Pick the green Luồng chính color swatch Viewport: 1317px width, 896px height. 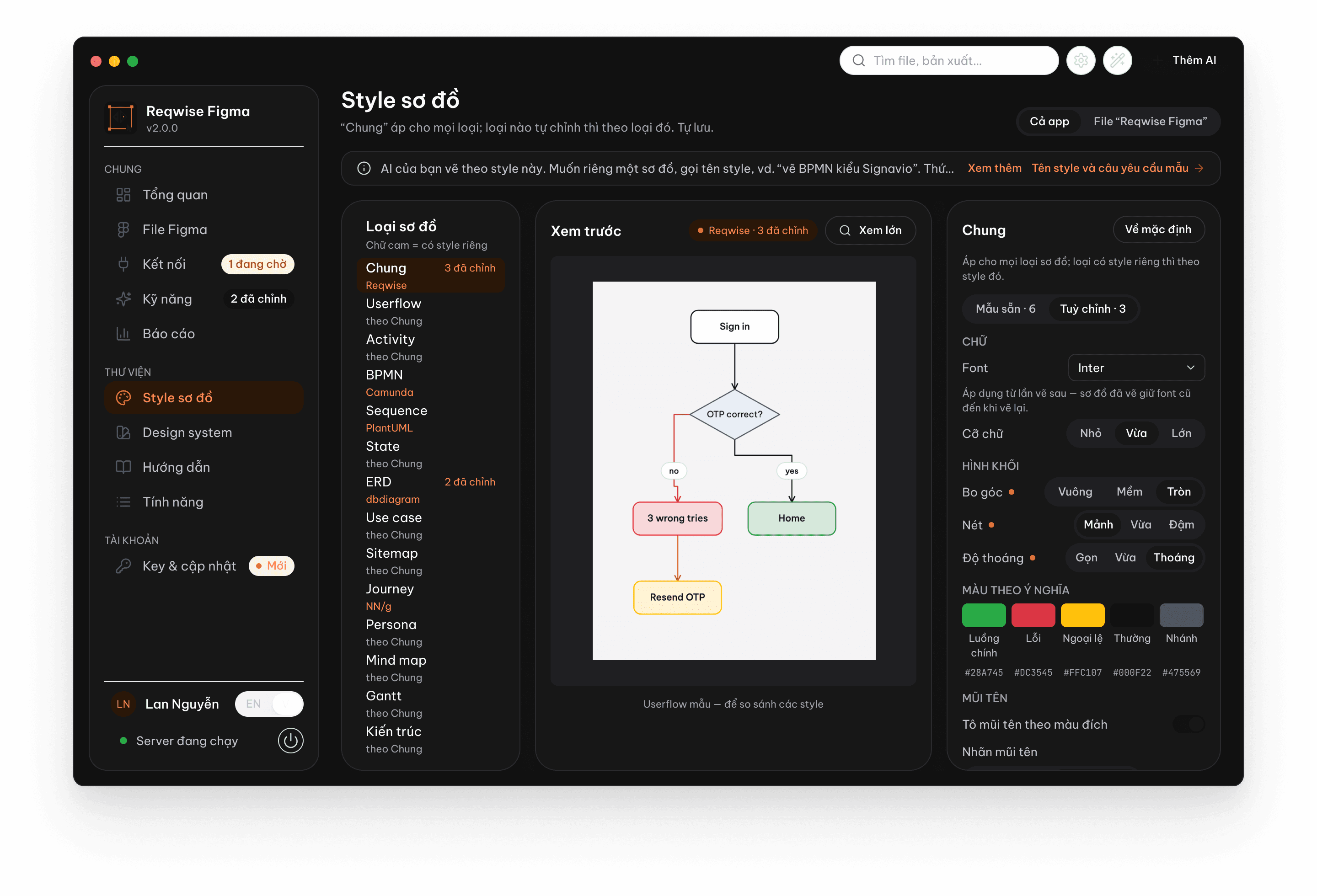[x=984, y=615]
